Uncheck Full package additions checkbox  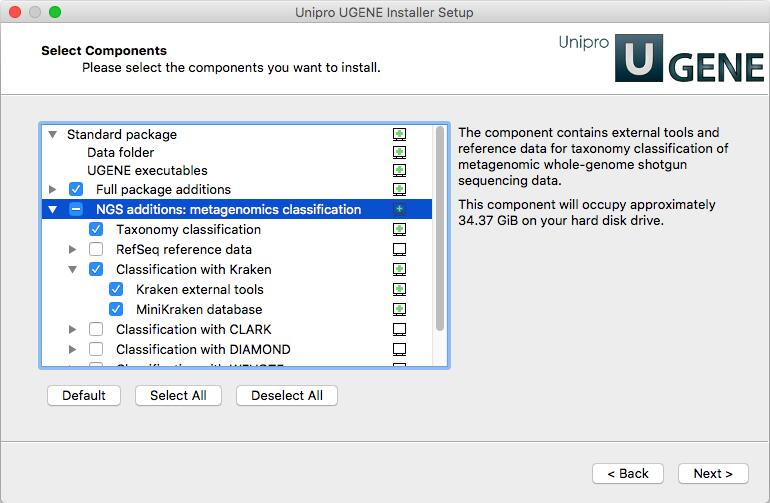[x=76, y=189]
